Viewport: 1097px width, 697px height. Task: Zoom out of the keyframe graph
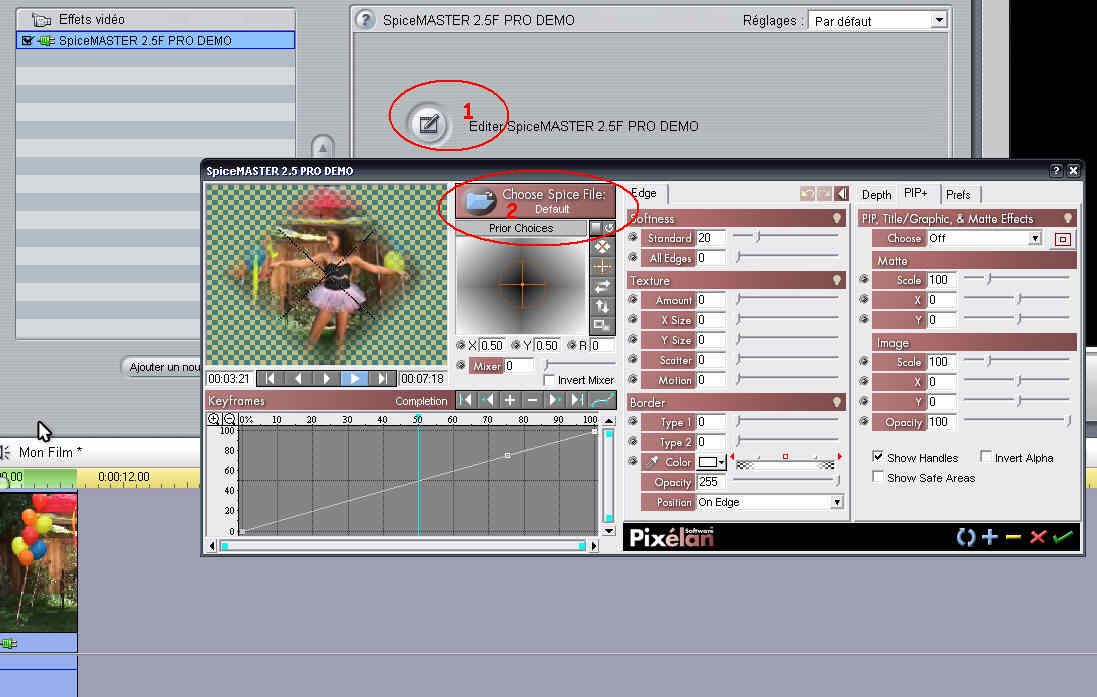[x=229, y=419]
